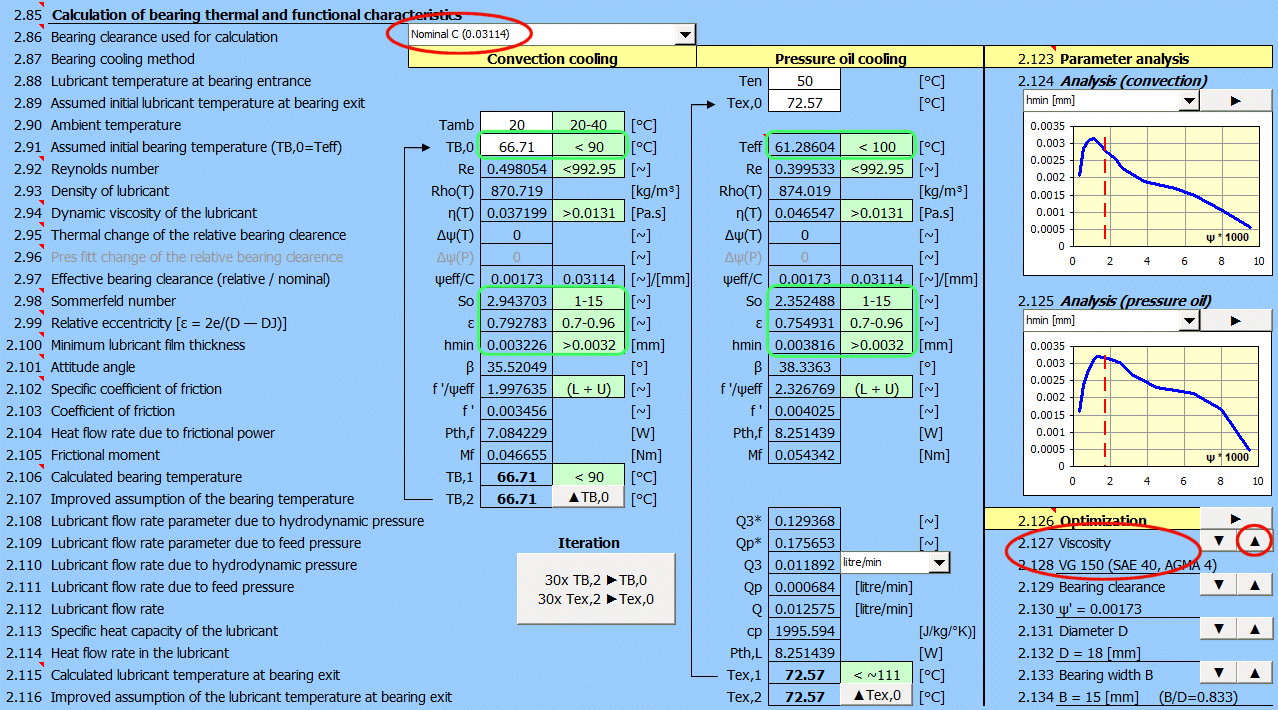Select attitude angle value 35.52049
Screen dimensions: 1278x710
tap(516, 366)
